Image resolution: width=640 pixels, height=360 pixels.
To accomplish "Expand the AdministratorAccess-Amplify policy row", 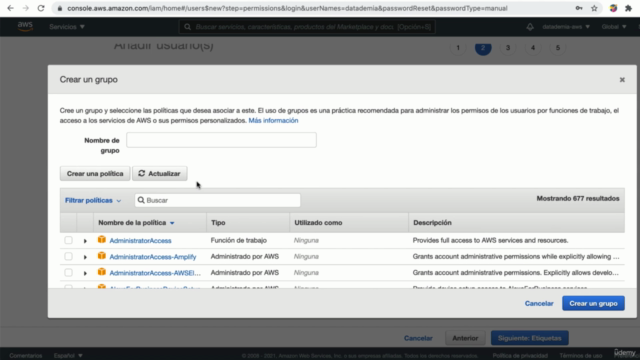I will click(x=85, y=257).
